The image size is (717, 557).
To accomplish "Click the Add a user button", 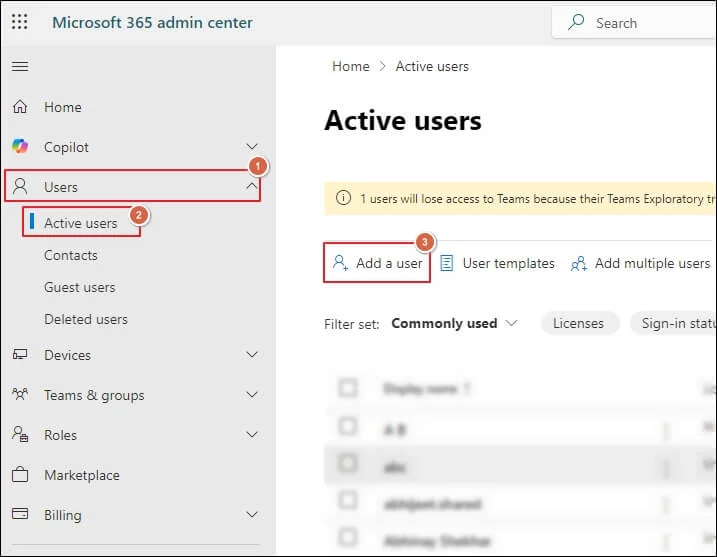I will tap(377, 263).
